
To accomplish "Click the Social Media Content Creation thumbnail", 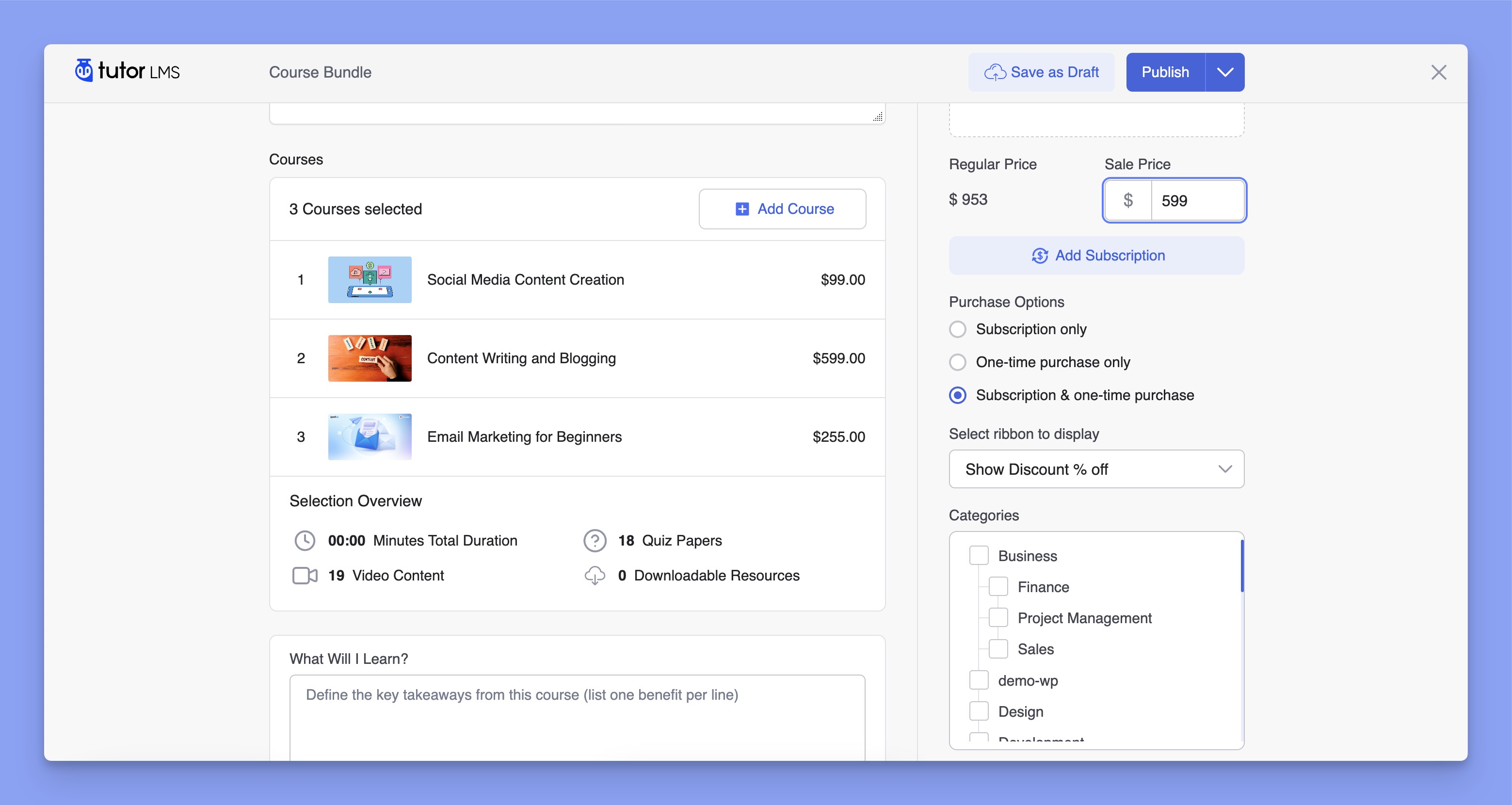I will (x=369, y=279).
